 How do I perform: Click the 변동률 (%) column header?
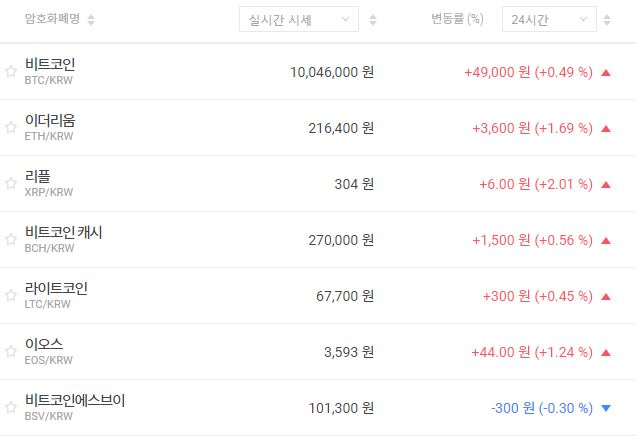click(x=454, y=19)
